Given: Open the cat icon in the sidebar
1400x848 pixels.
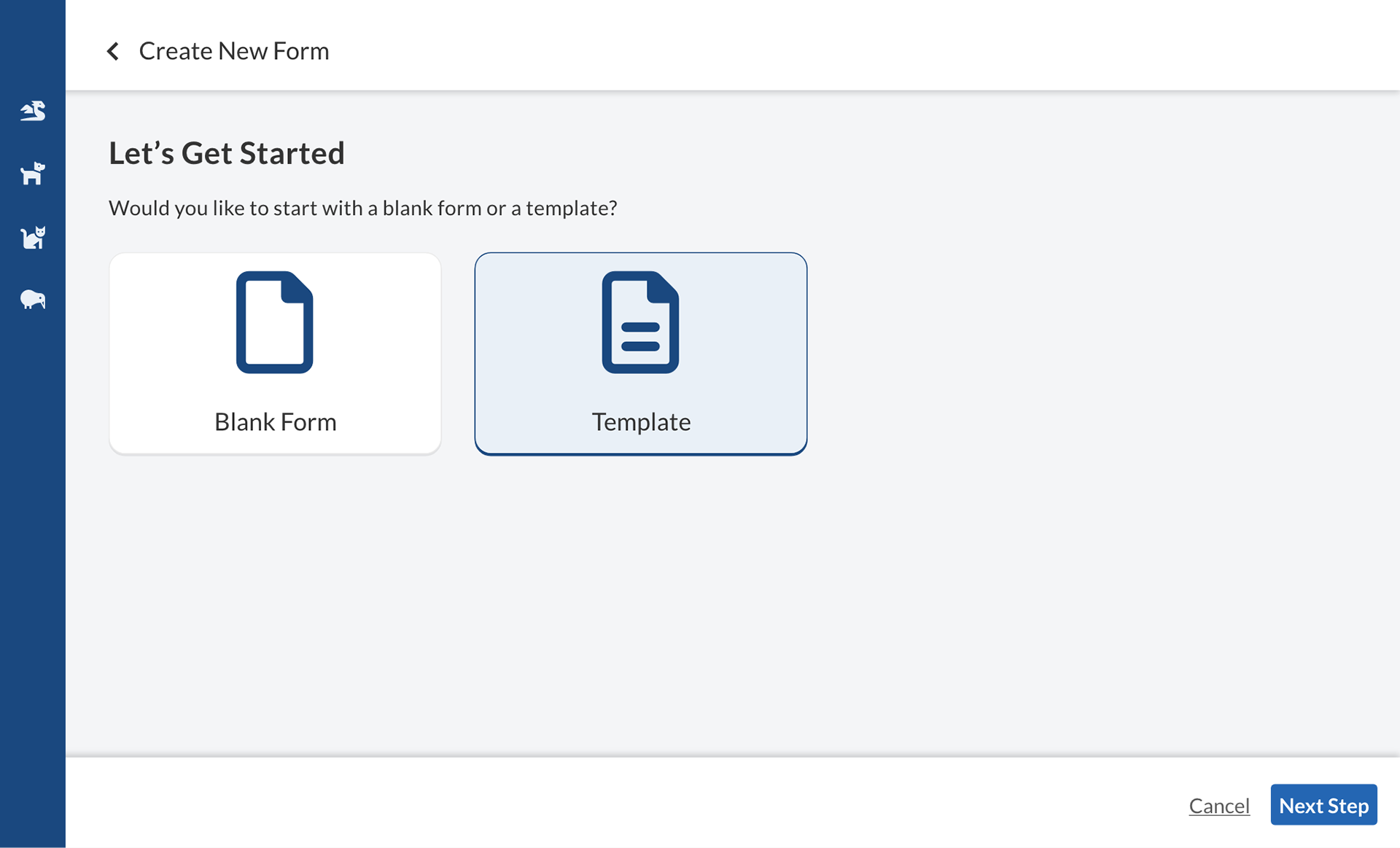Looking at the screenshot, I should (33, 237).
